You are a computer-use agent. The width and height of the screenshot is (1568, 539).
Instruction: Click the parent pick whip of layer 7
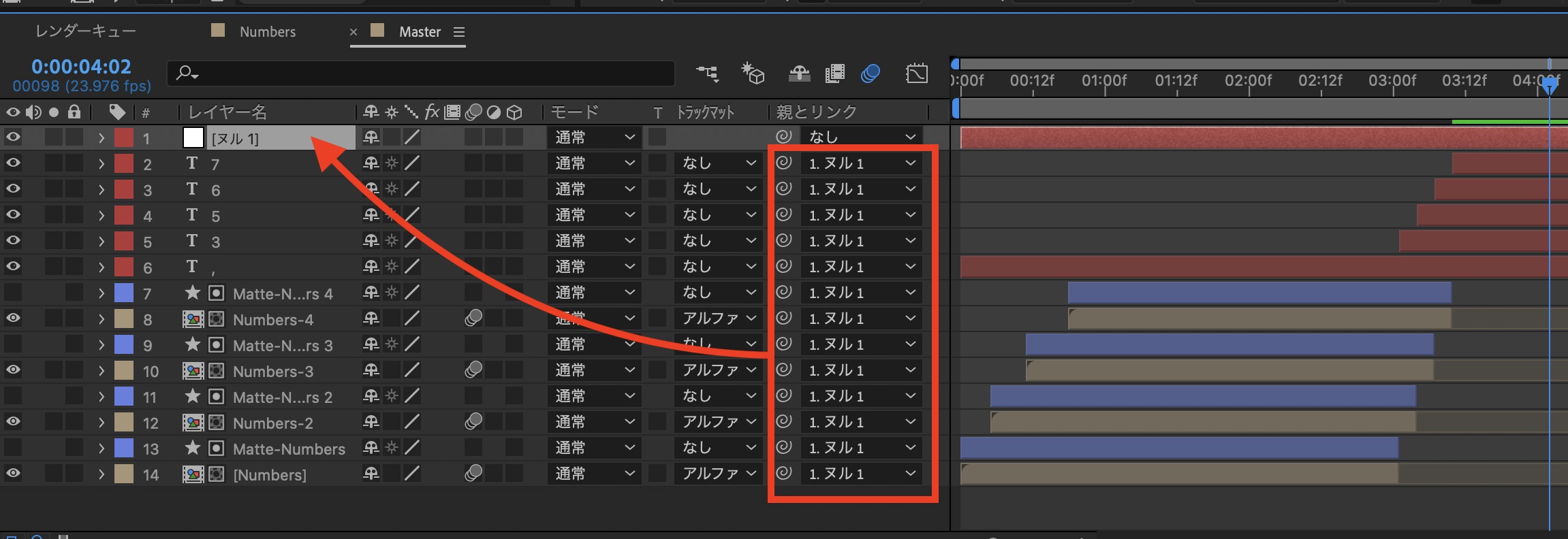click(x=784, y=292)
